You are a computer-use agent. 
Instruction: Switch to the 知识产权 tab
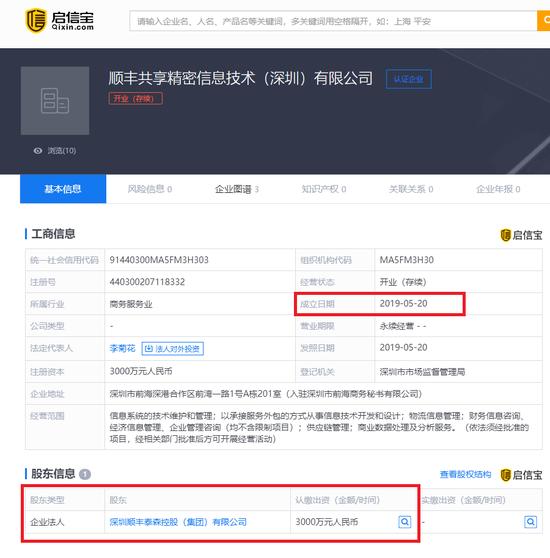click(x=324, y=189)
